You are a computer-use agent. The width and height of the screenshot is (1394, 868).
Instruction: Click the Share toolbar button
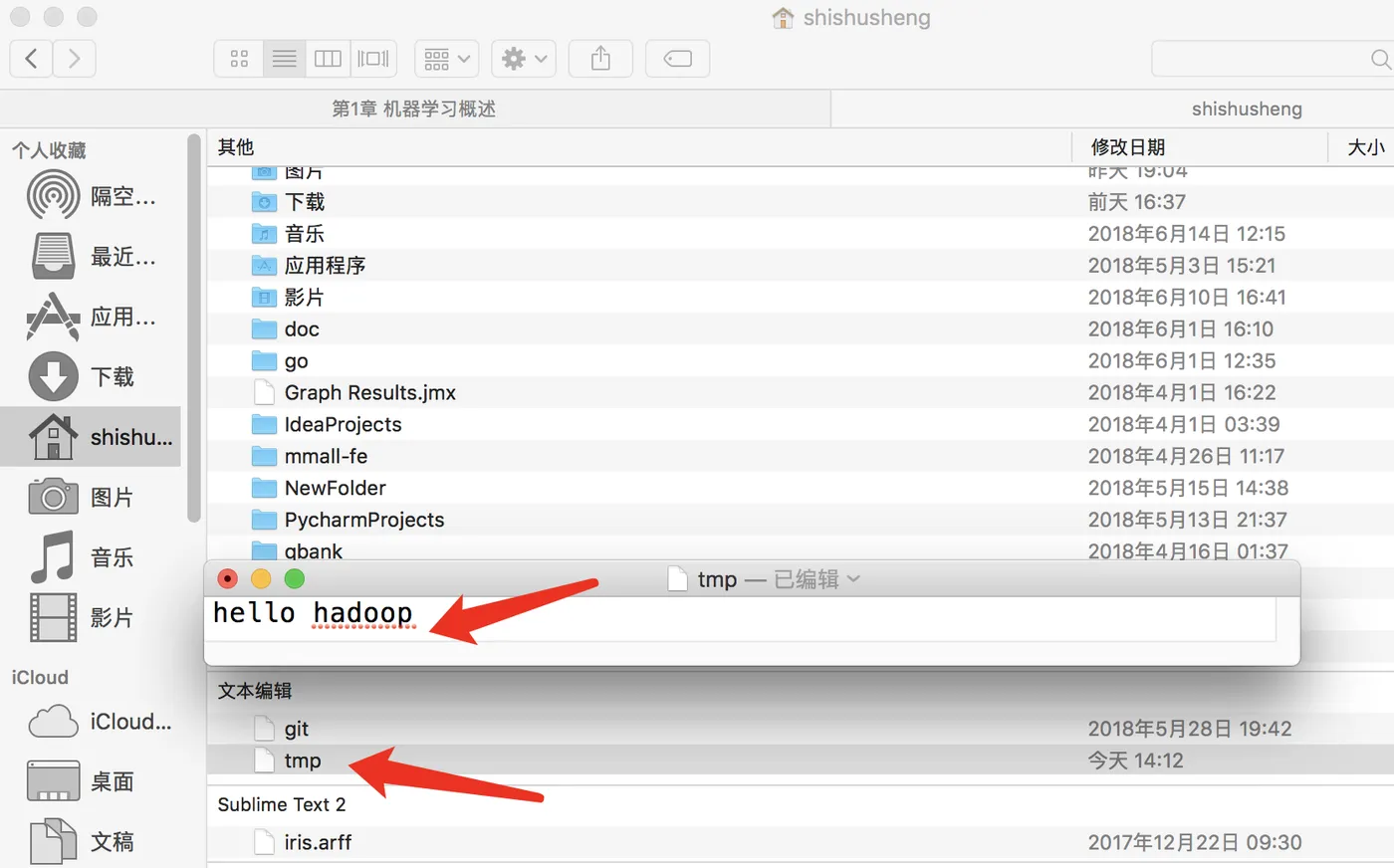[600, 59]
